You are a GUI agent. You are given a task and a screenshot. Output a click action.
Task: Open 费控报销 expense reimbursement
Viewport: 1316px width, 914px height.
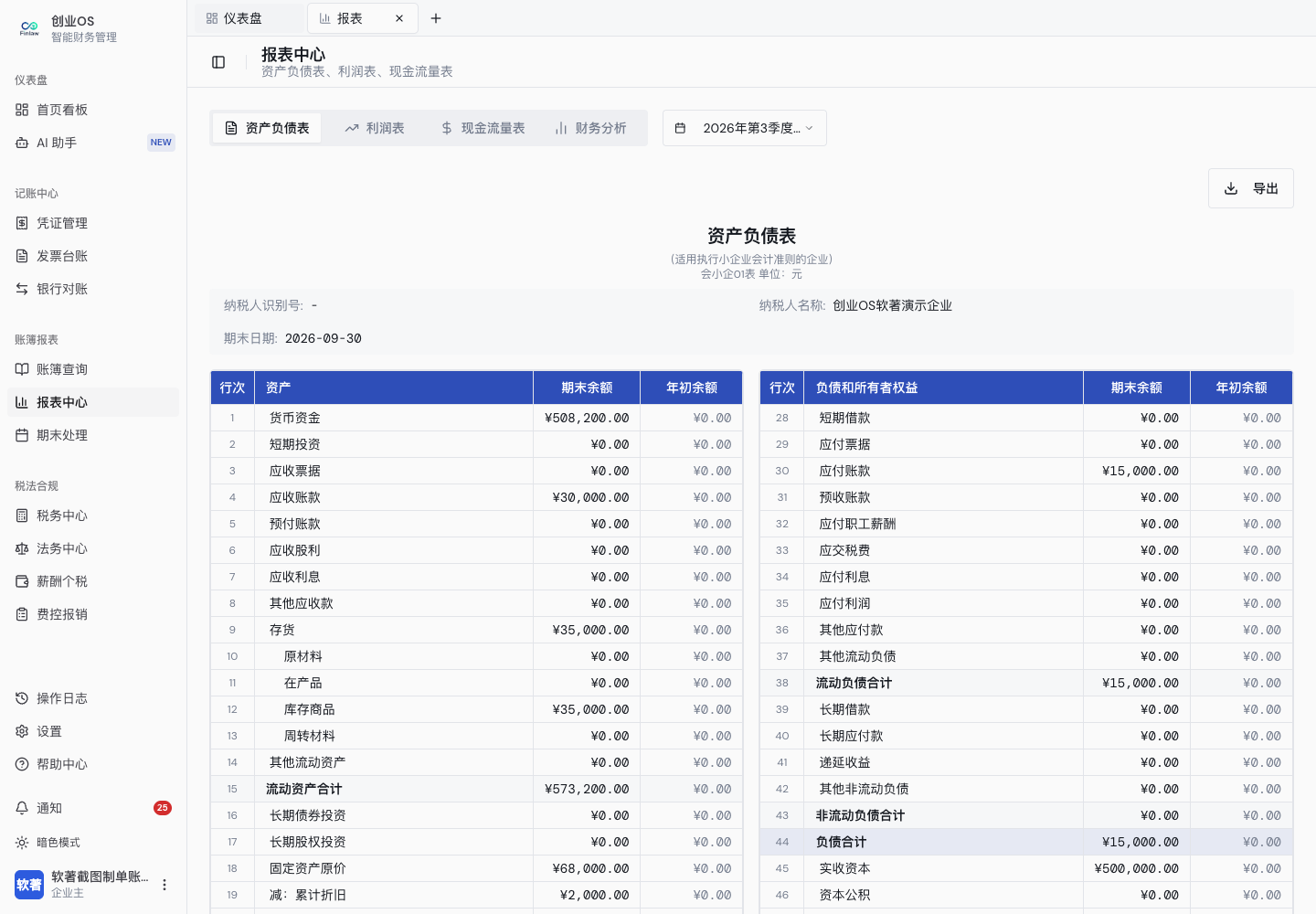click(93, 614)
